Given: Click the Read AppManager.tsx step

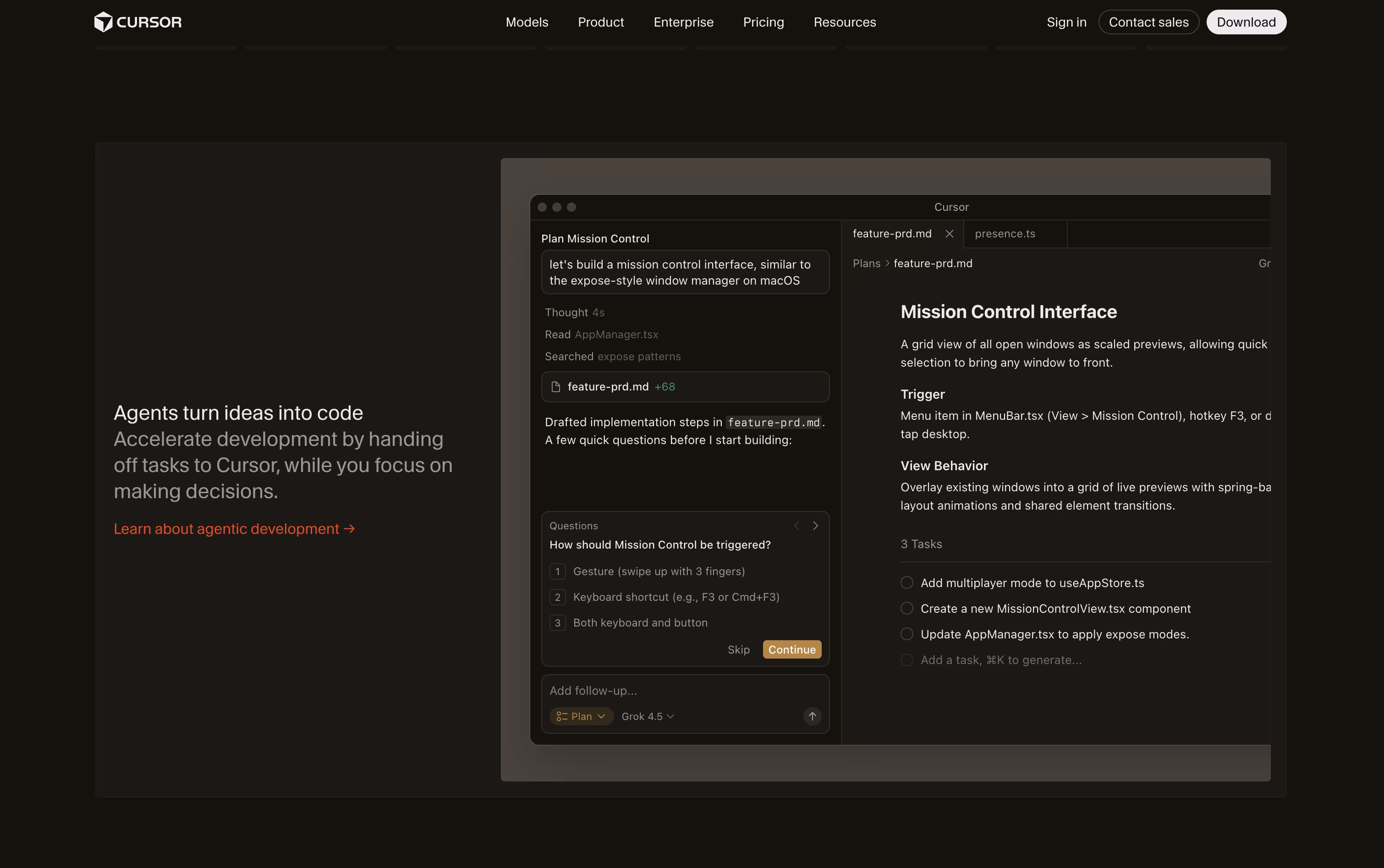Looking at the screenshot, I should [x=601, y=334].
